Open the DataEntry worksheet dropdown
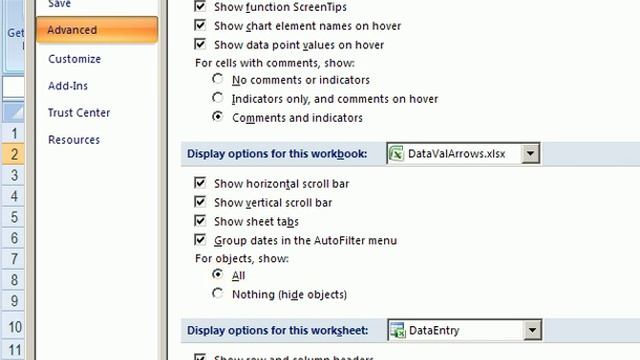Screen dimensions: 640x360 [532, 330]
